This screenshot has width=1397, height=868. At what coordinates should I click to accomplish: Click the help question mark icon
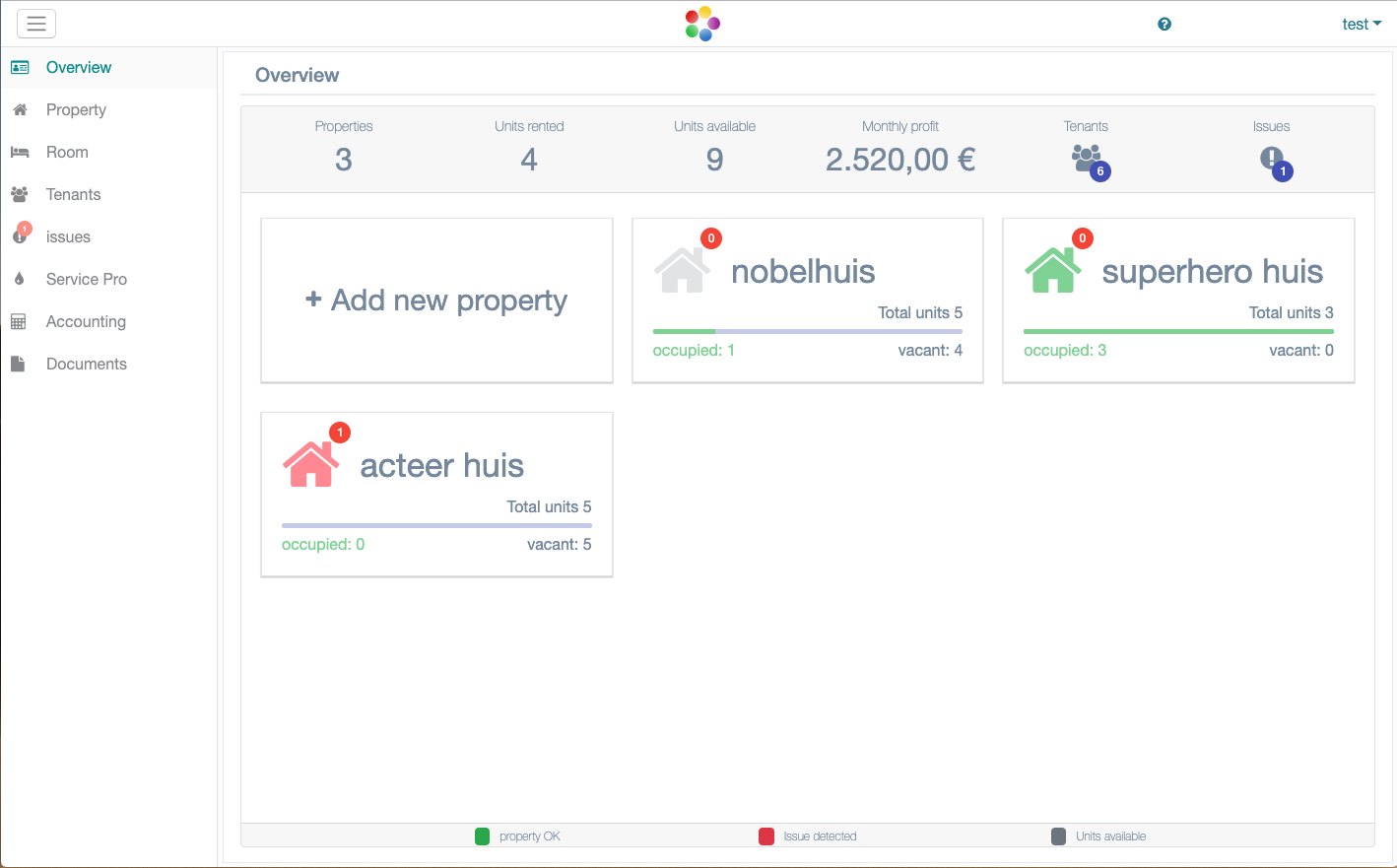click(1164, 25)
